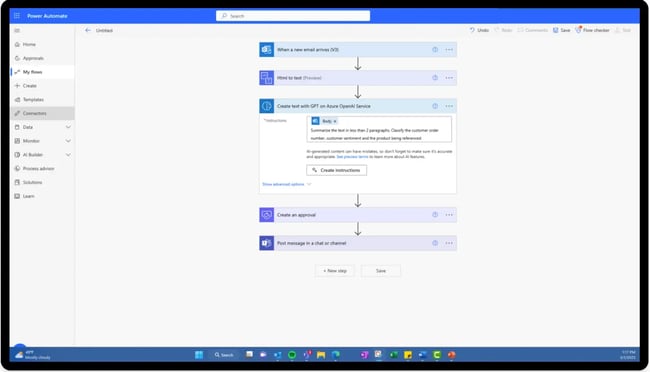Open the clock and date on taskbar
650x372 pixels.
628,355
